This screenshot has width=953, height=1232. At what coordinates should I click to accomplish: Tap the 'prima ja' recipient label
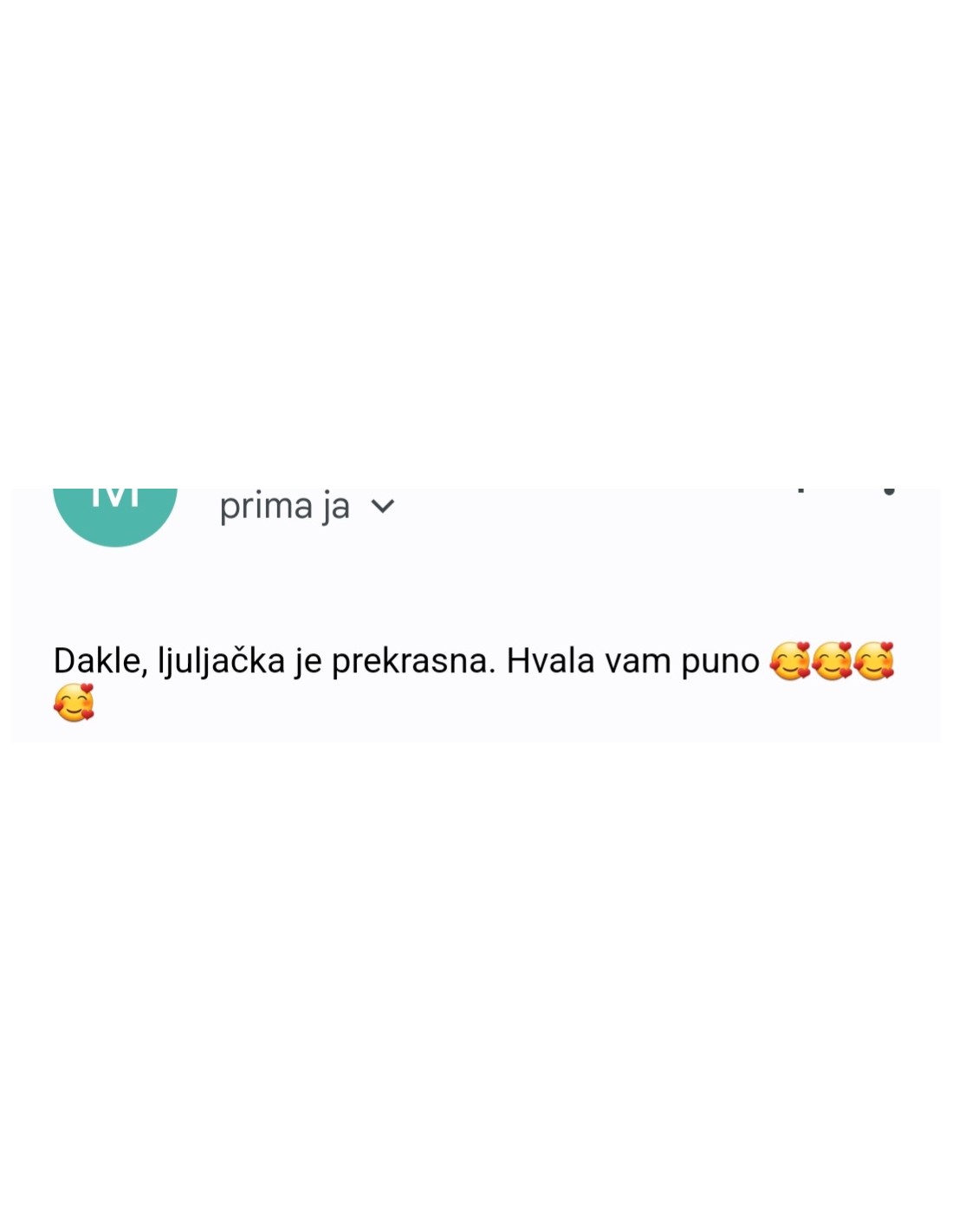[284, 507]
